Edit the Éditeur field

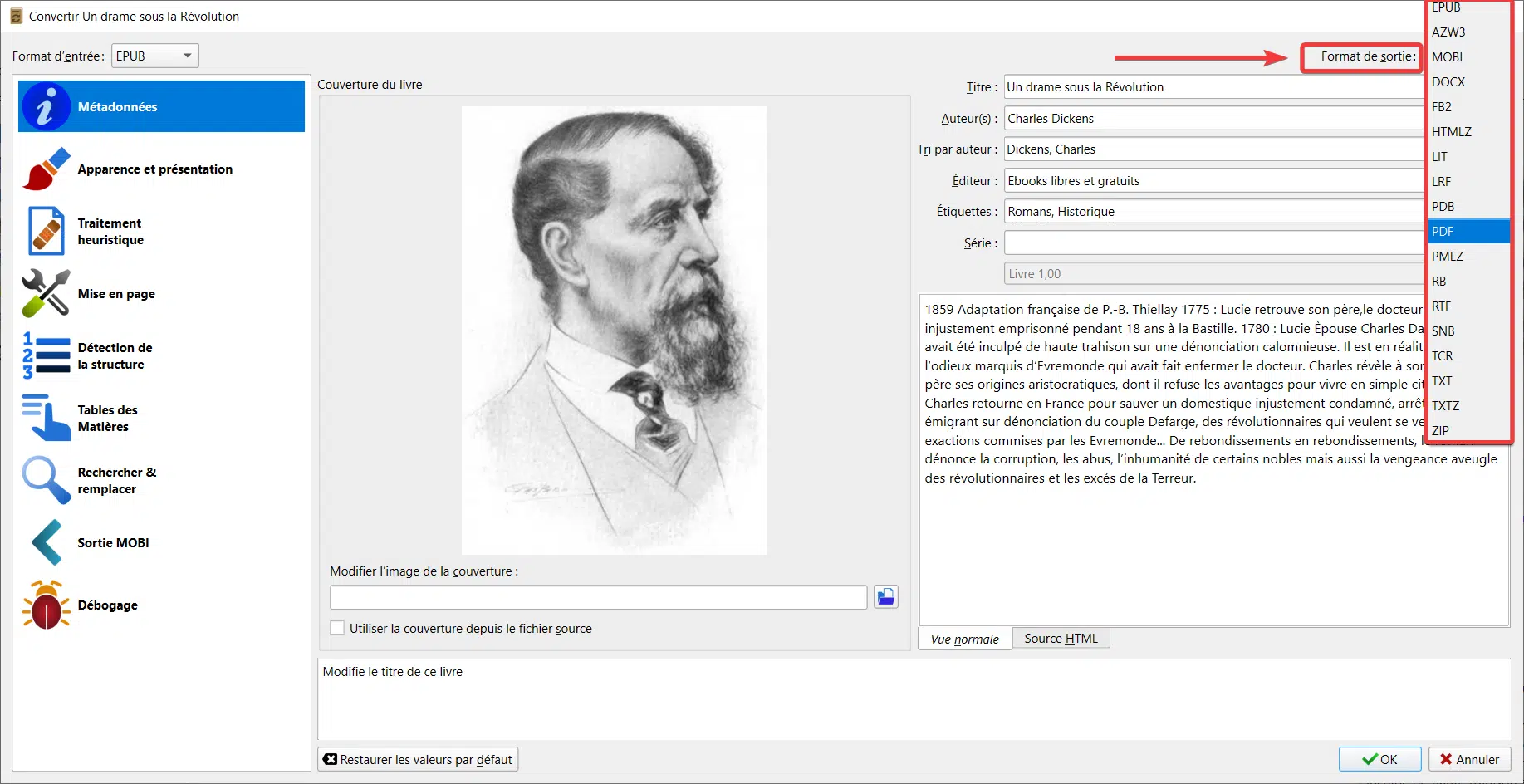coord(1214,181)
